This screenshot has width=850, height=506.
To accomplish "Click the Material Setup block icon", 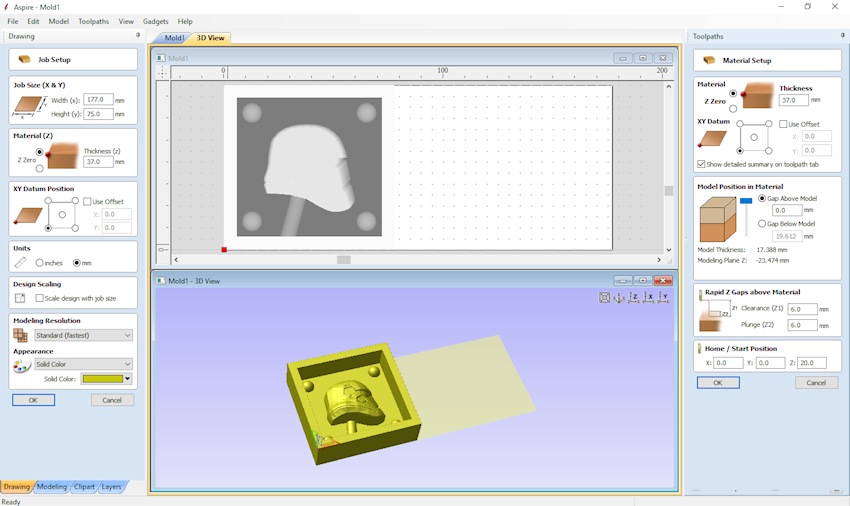I will [x=709, y=60].
